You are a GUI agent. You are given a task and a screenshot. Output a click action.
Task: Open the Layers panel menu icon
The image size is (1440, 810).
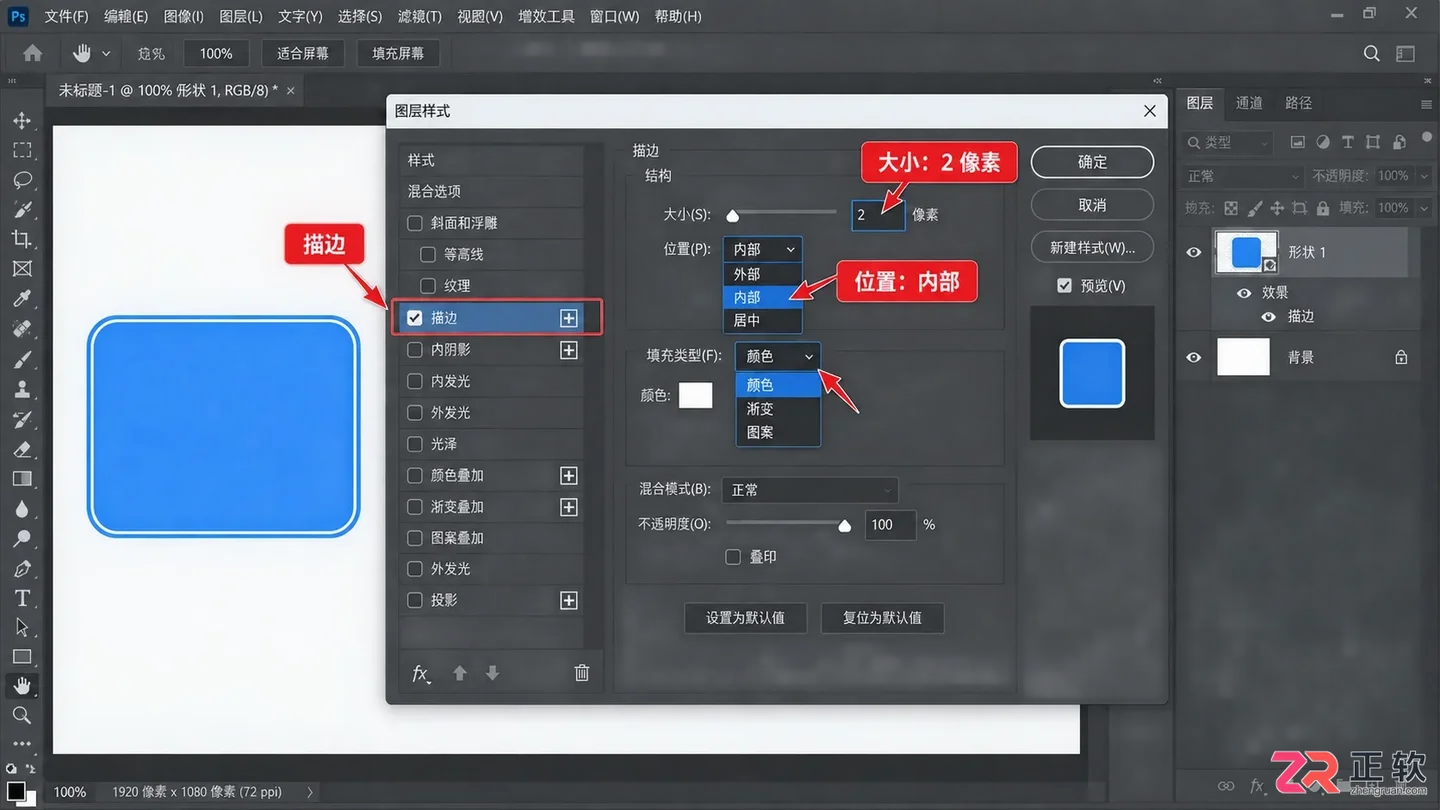click(x=1426, y=104)
